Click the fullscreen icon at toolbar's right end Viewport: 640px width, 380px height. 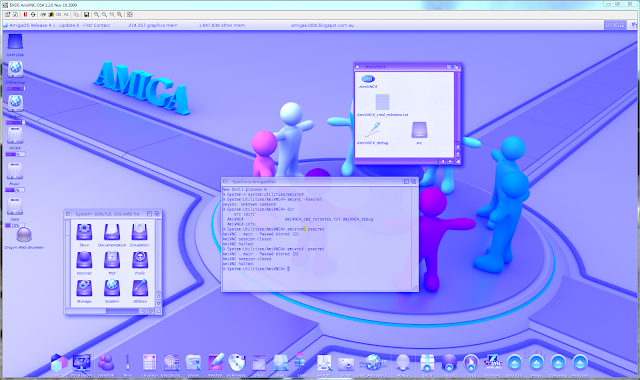point(130,14)
